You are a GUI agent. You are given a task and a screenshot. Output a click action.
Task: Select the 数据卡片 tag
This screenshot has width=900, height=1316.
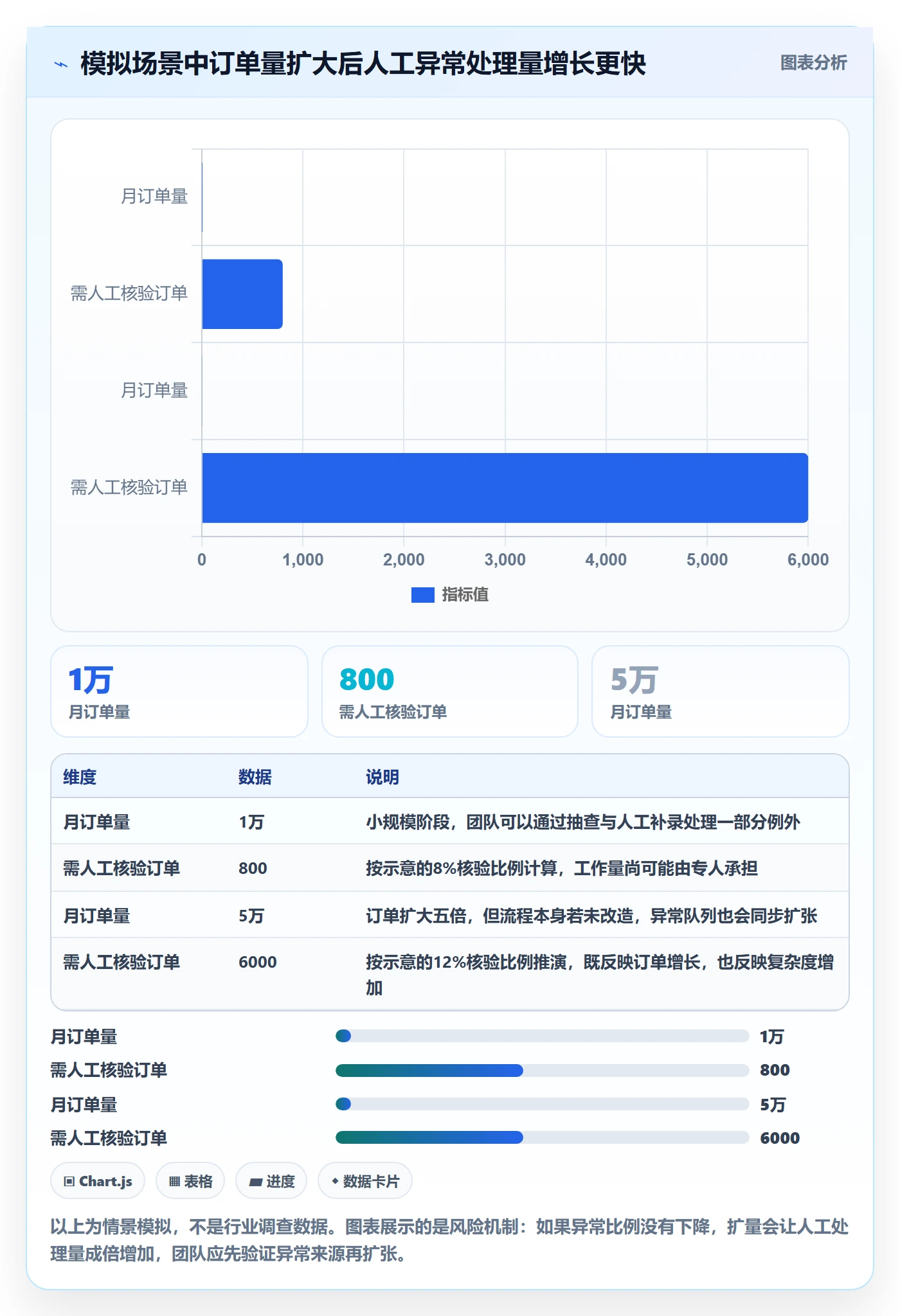(x=365, y=1181)
